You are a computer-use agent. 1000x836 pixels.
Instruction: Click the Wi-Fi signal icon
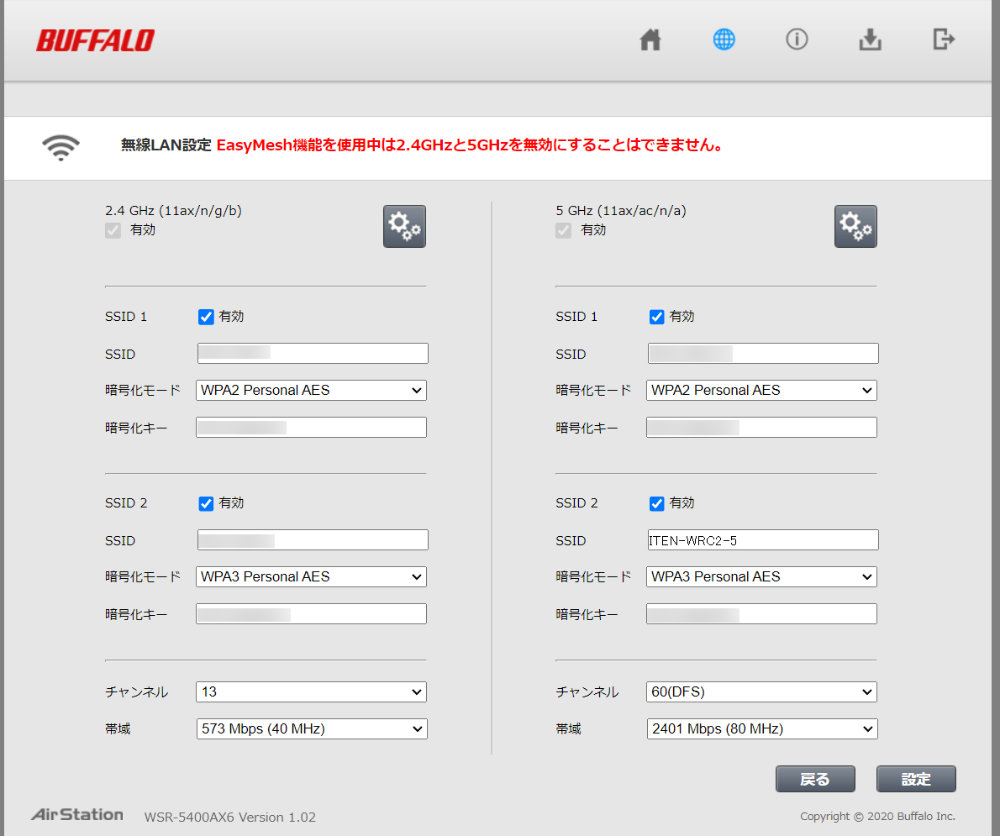pos(61,148)
